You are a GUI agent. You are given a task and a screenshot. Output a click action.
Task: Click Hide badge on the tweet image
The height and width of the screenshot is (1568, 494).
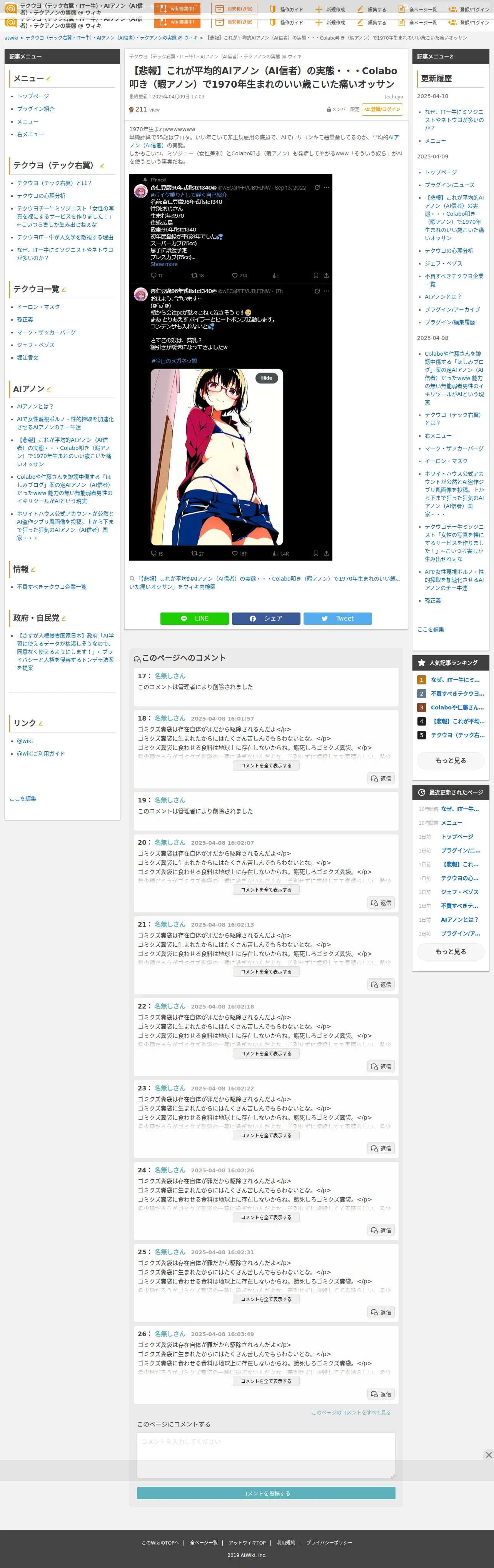point(267,378)
